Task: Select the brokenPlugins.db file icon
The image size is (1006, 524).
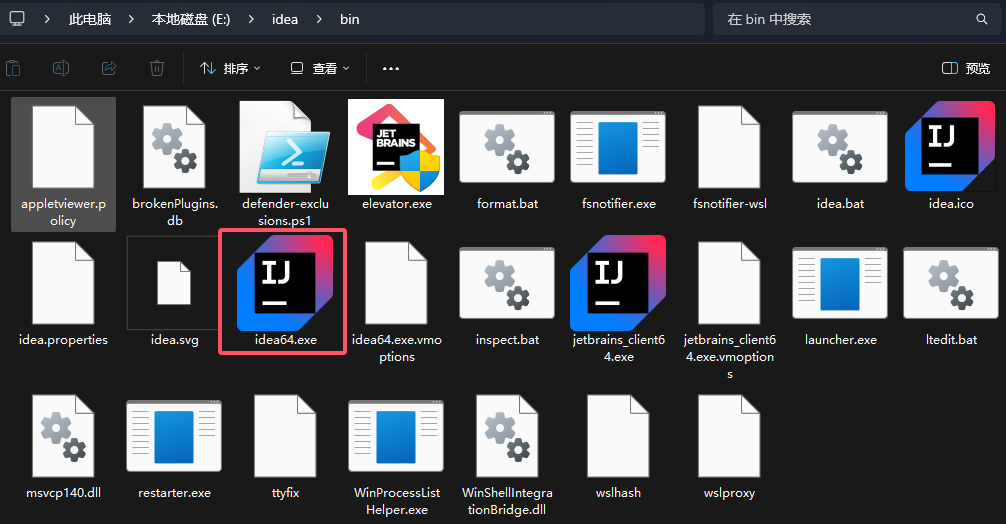Action: (x=174, y=147)
